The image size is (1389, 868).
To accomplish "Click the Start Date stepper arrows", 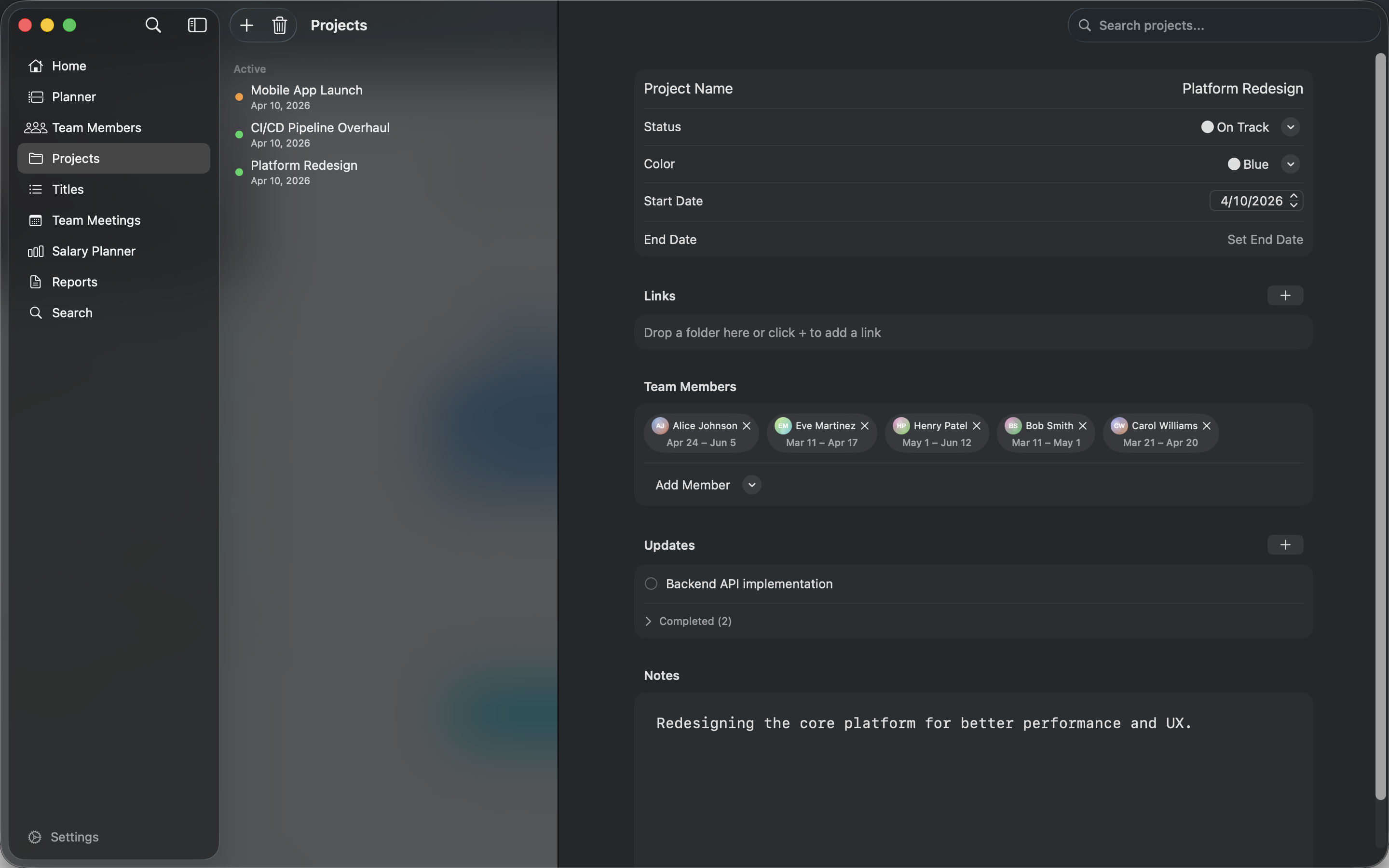I will [1294, 201].
